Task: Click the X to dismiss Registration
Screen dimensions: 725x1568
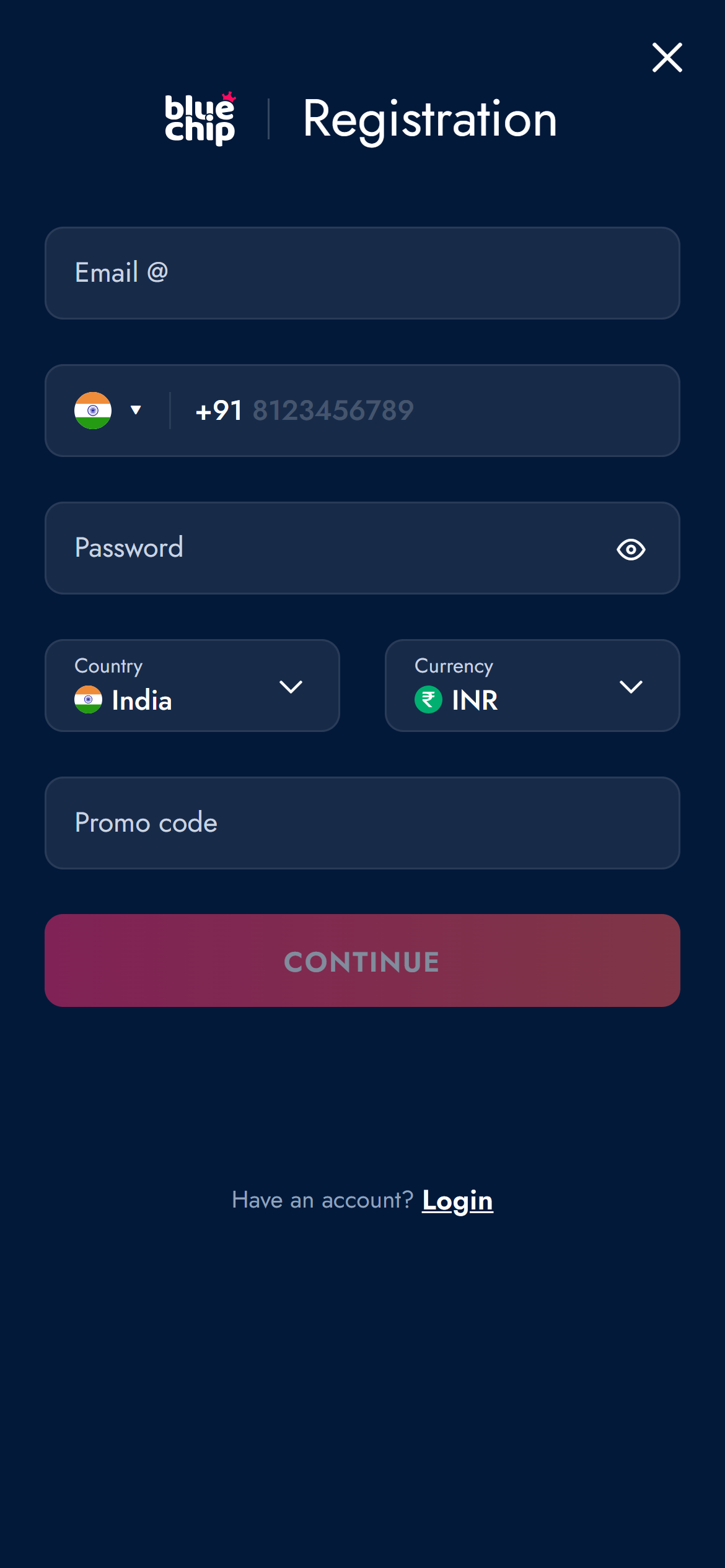Action: click(x=667, y=58)
